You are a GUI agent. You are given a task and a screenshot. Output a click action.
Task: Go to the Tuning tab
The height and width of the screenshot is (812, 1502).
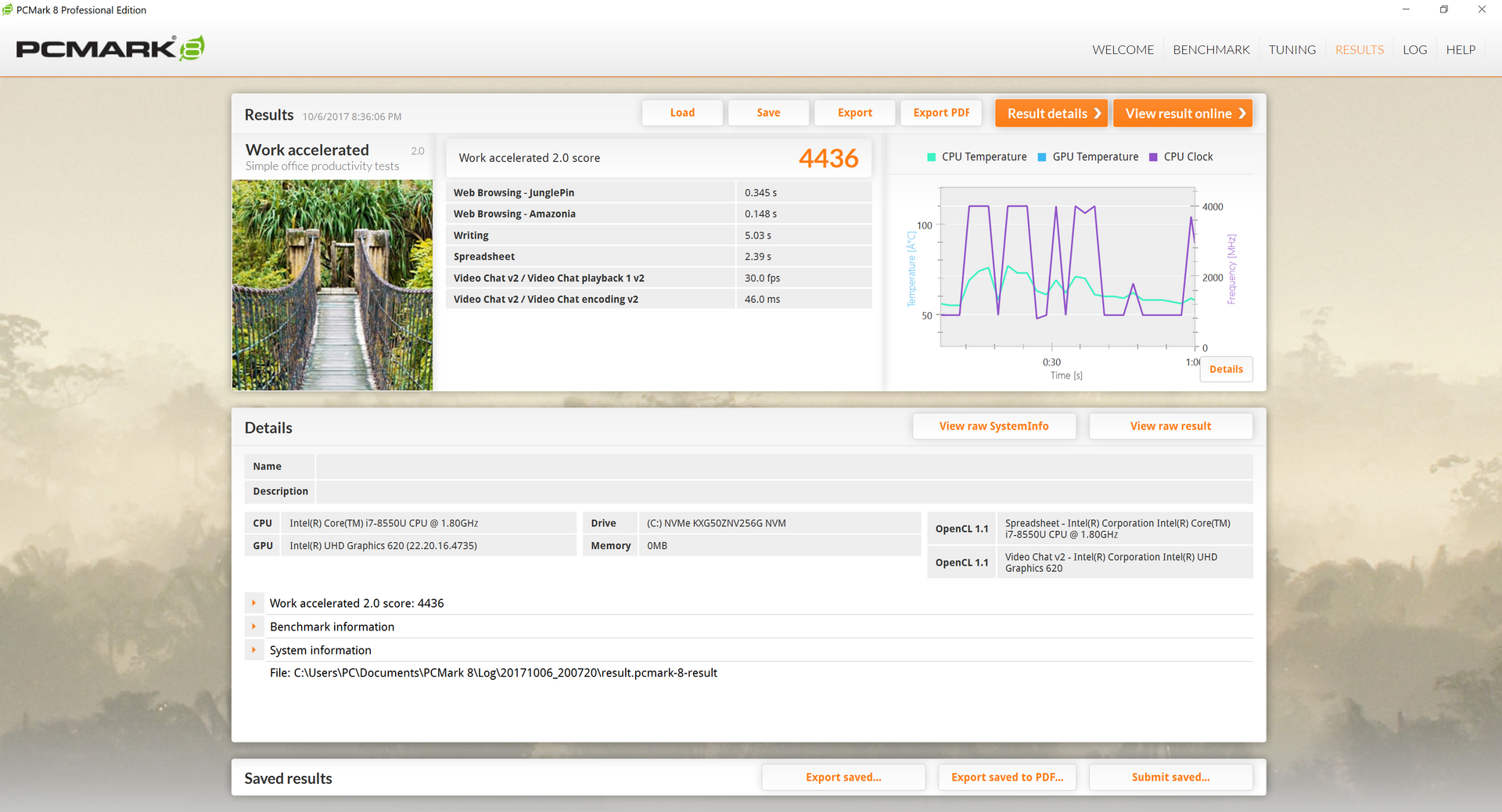pos(1292,50)
